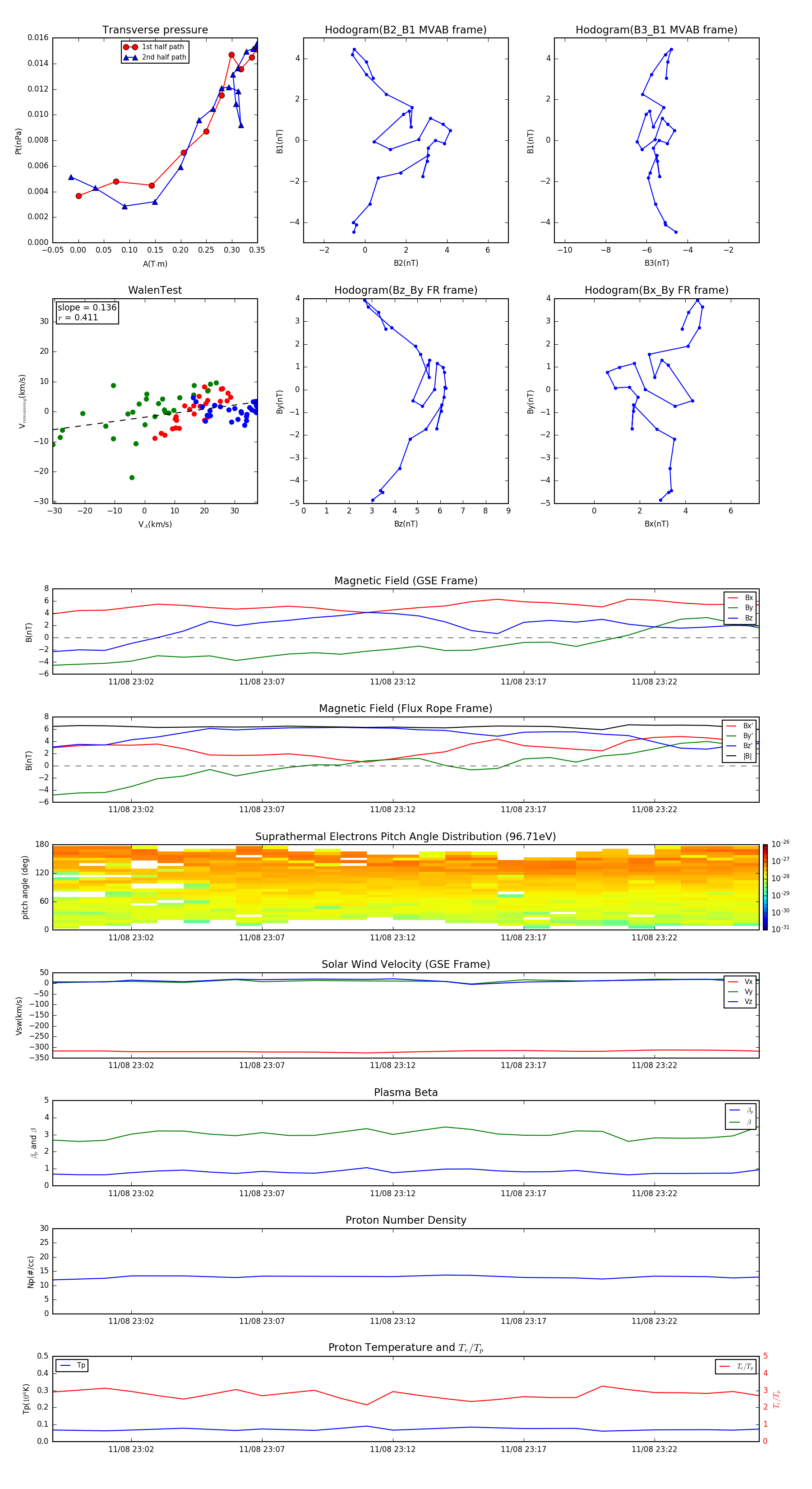Click the '10^-26' colorbar tick label
This screenshot has height=1489, width=812.
pyautogui.click(x=780, y=844)
